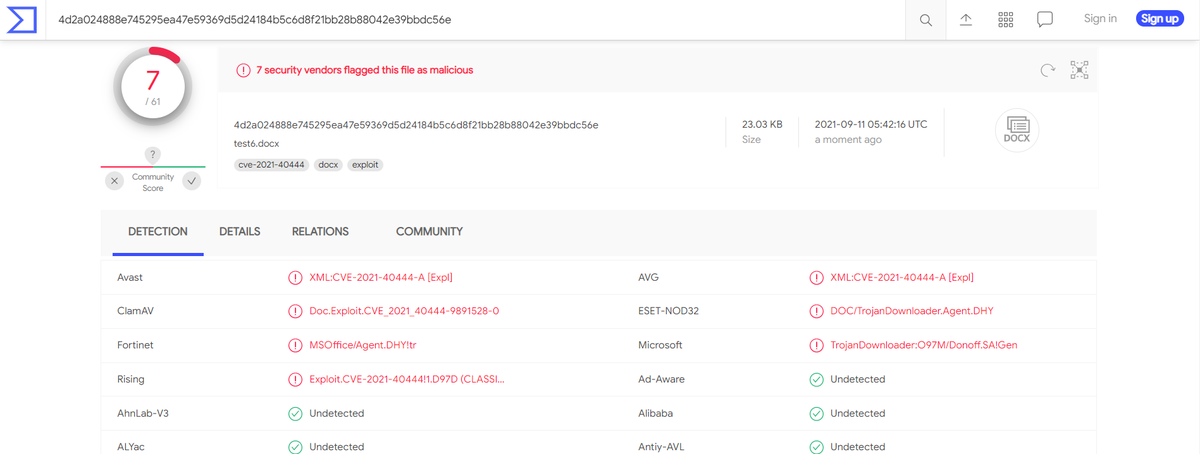Click the green check icon for Antiy-AVL

pyautogui.click(x=816, y=446)
